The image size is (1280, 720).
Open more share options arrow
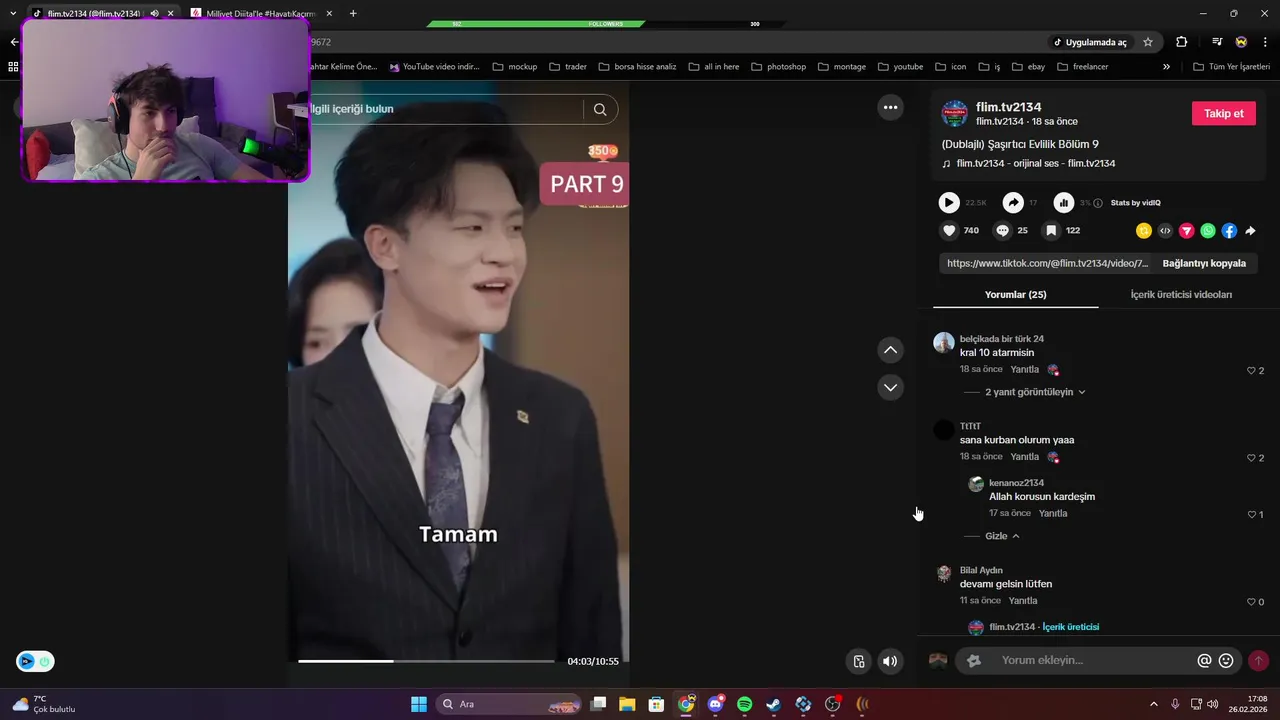click(x=1250, y=230)
